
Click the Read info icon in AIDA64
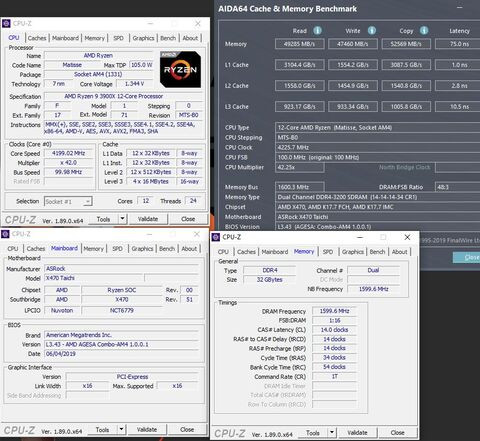tap(317, 31)
